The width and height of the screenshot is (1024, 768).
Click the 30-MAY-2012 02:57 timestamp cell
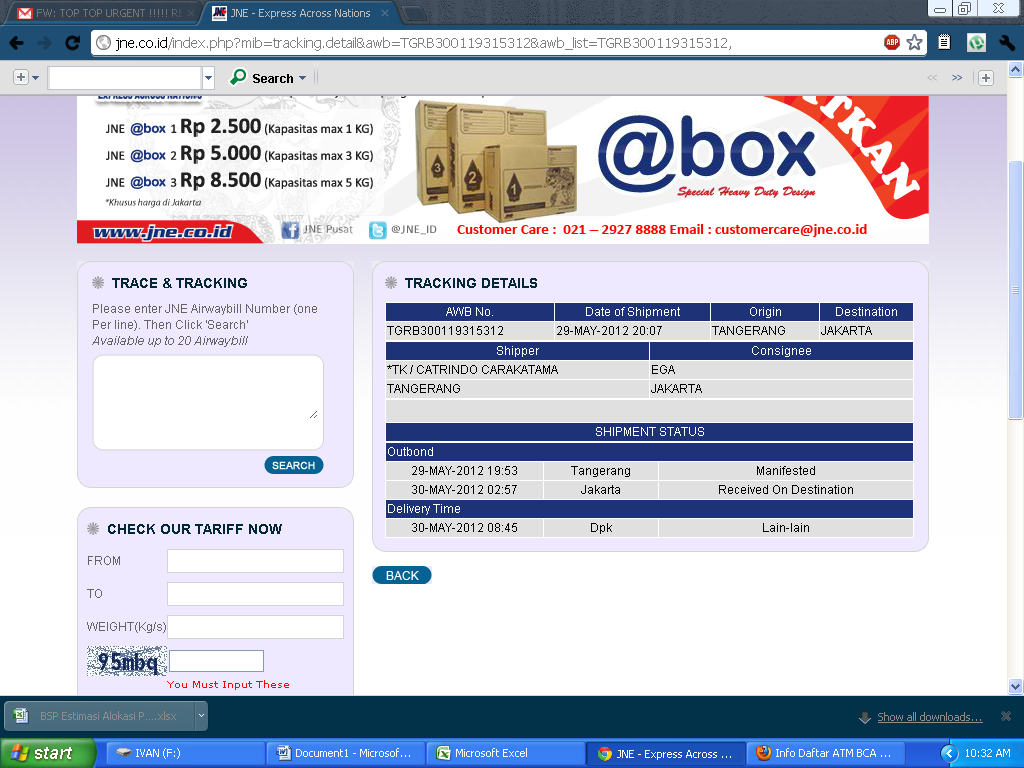464,490
